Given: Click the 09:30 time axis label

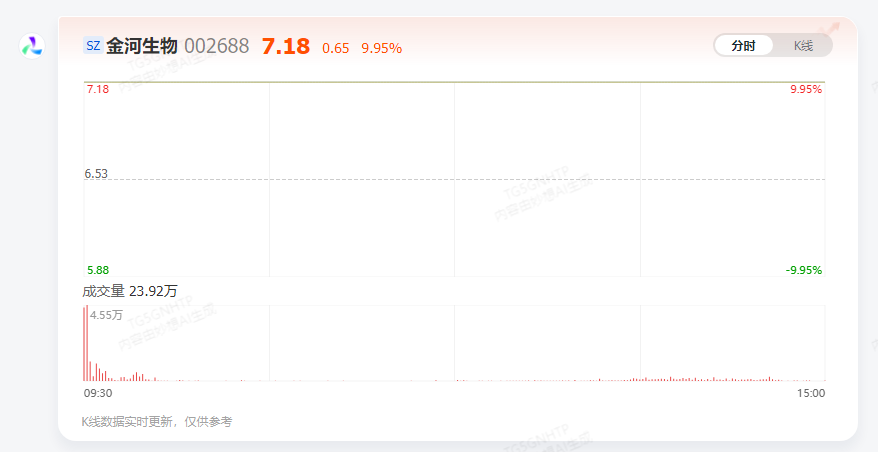Looking at the screenshot, I should point(98,393).
